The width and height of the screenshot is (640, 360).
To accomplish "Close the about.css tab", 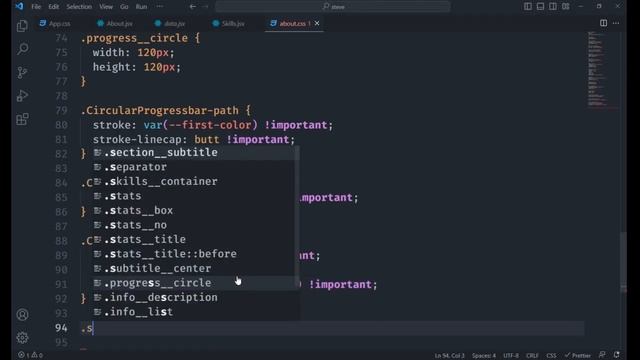I will (317, 23).
